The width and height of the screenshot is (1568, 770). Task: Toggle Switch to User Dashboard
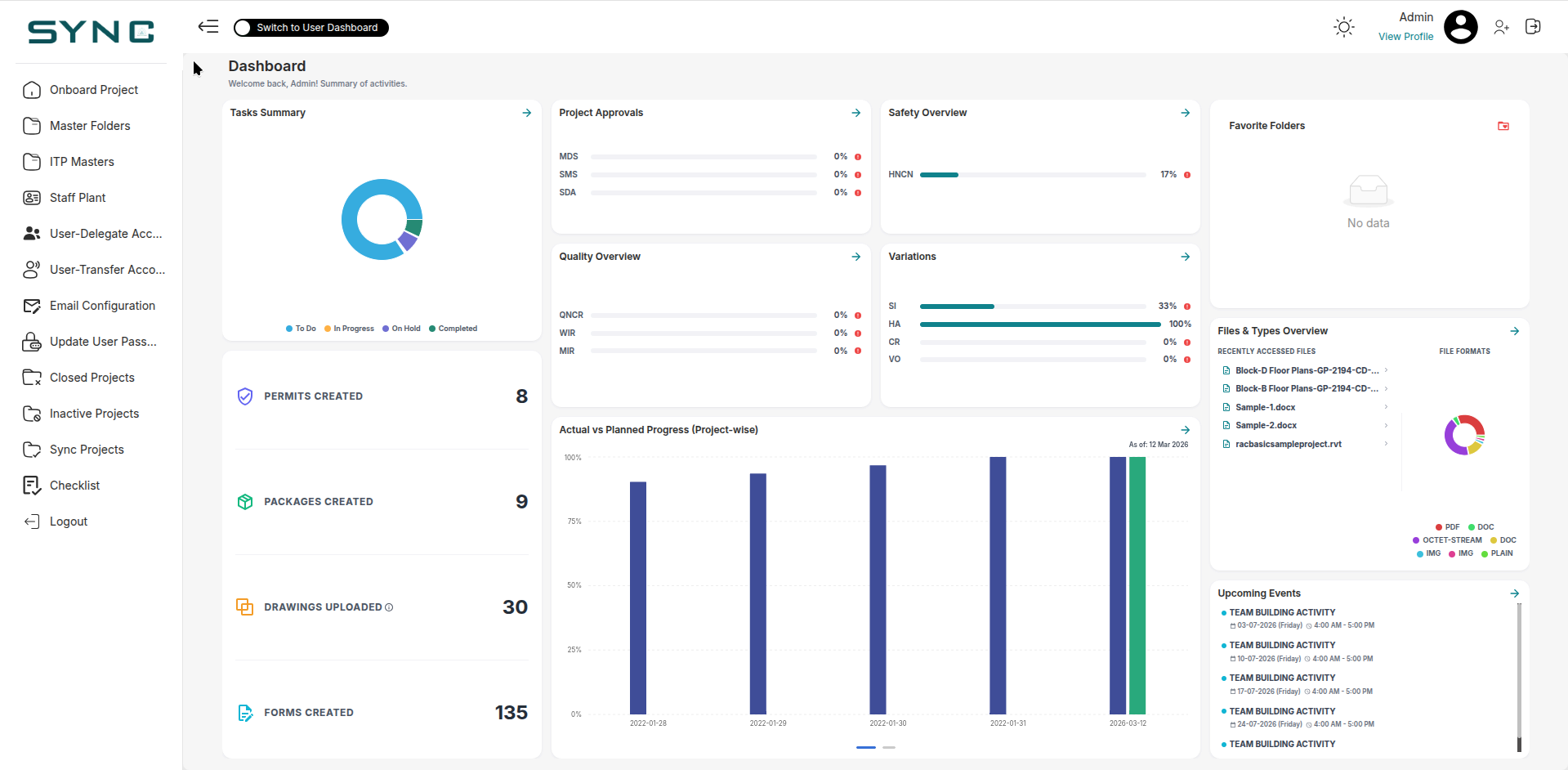(310, 28)
